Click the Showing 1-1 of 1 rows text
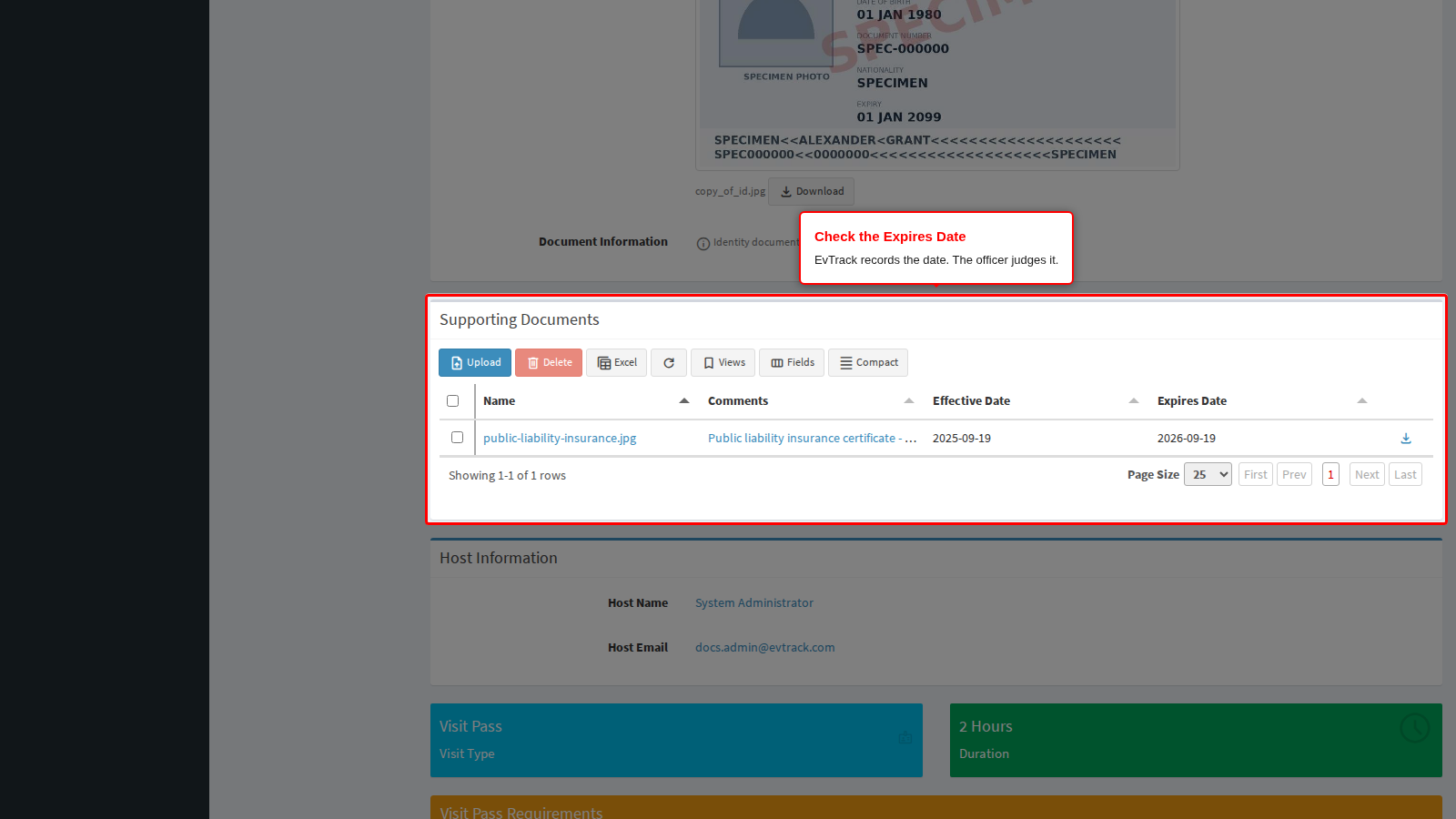The height and width of the screenshot is (819, 1456). [507, 475]
